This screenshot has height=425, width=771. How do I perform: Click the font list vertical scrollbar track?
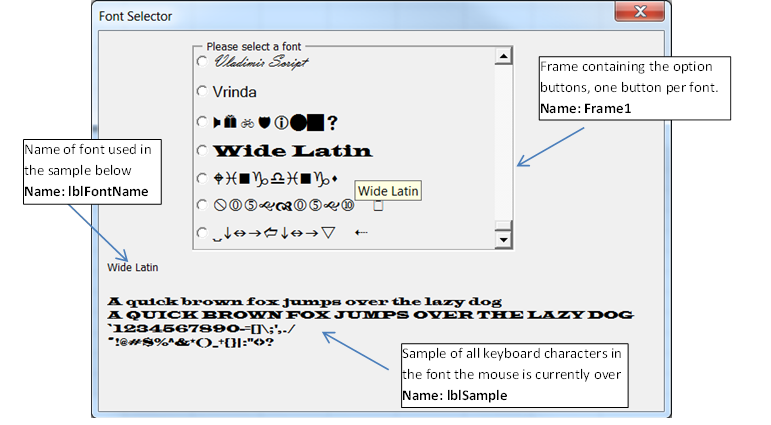coord(504,150)
